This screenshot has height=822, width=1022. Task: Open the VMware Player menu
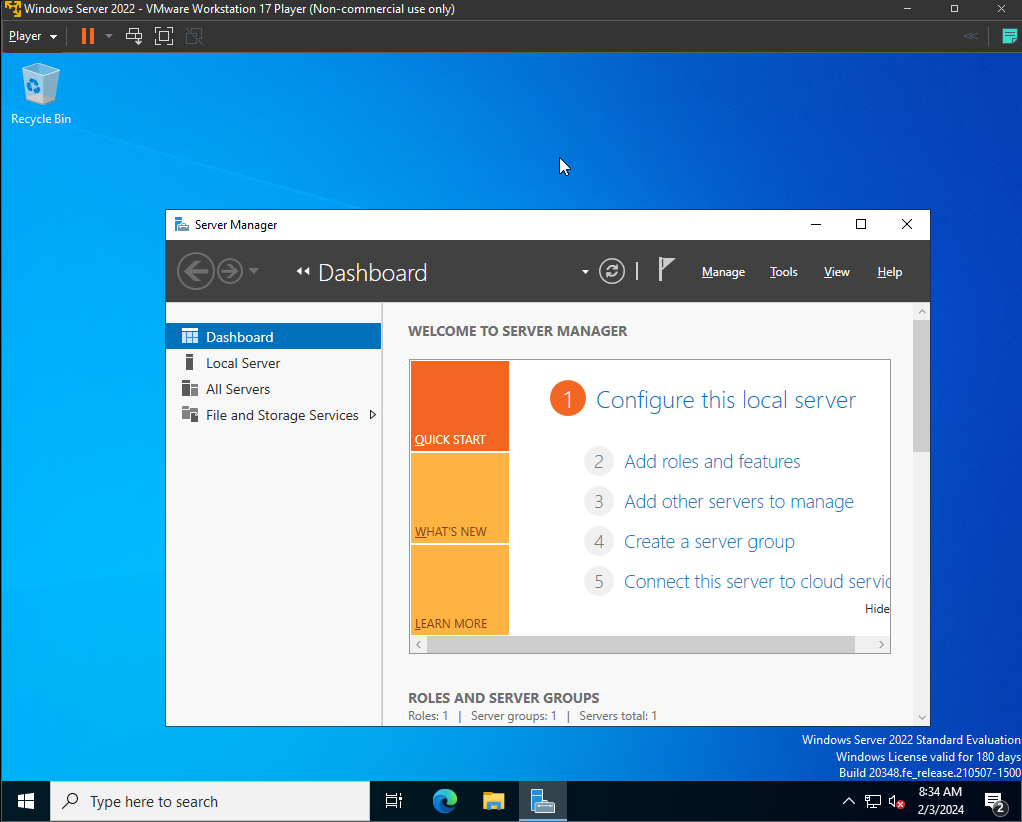pyautogui.click(x=33, y=37)
